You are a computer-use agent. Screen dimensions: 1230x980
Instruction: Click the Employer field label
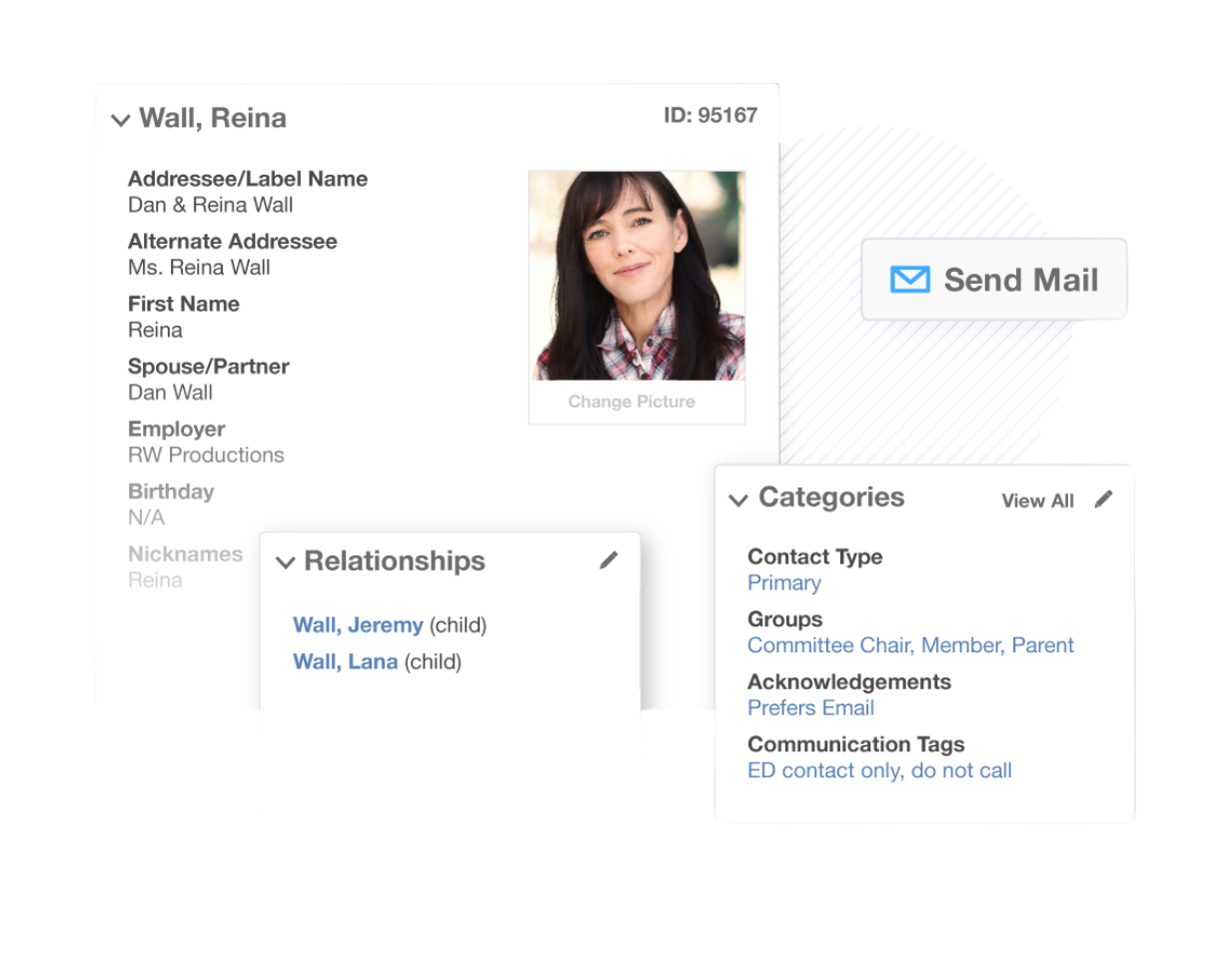click(176, 430)
